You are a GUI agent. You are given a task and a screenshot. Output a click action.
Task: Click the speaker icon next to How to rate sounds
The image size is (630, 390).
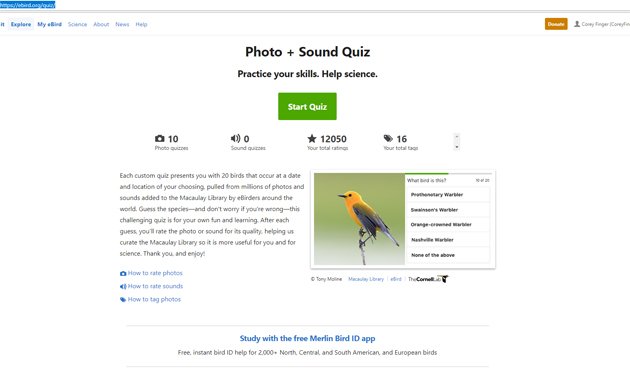pos(123,286)
